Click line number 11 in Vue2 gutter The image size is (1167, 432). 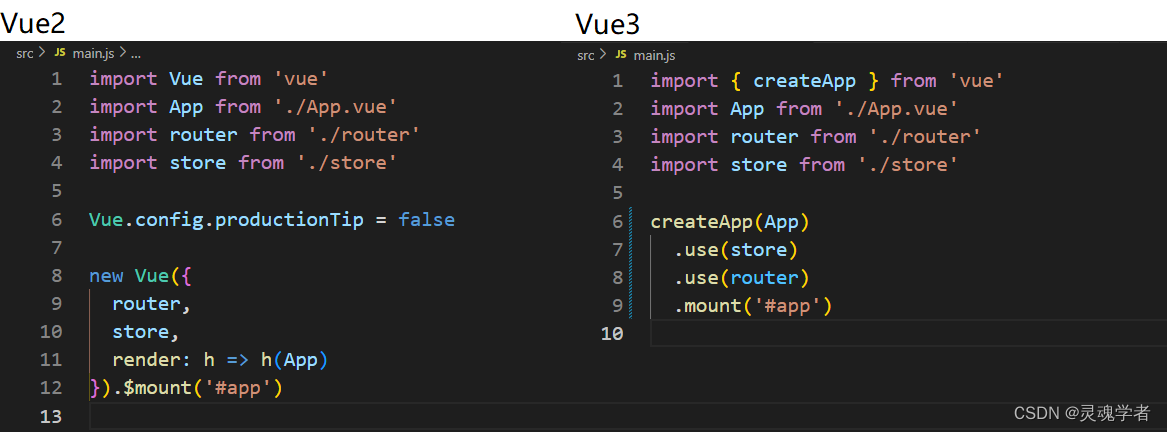coord(51,360)
